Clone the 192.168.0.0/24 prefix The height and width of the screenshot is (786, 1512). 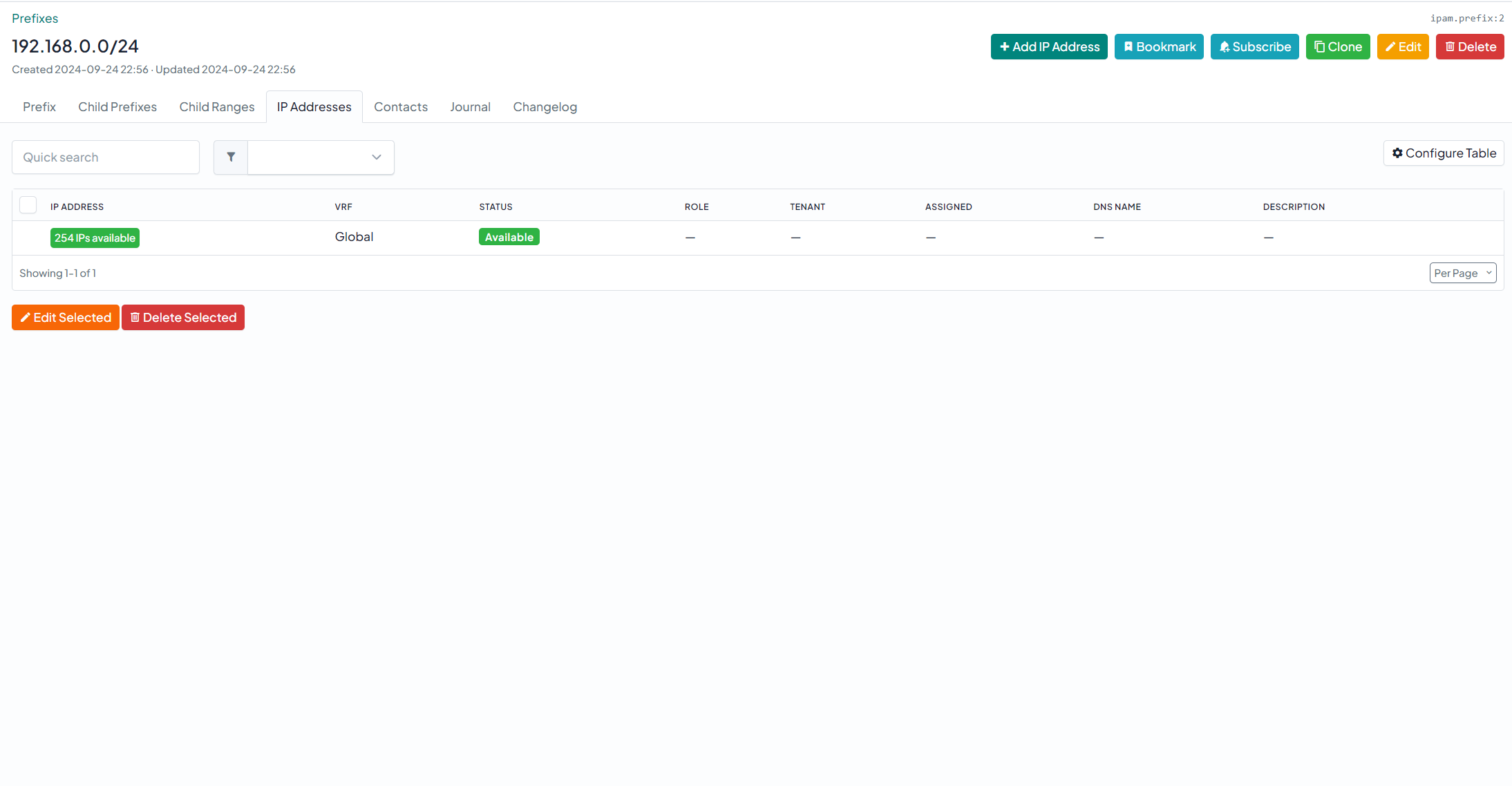(x=1337, y=47)
